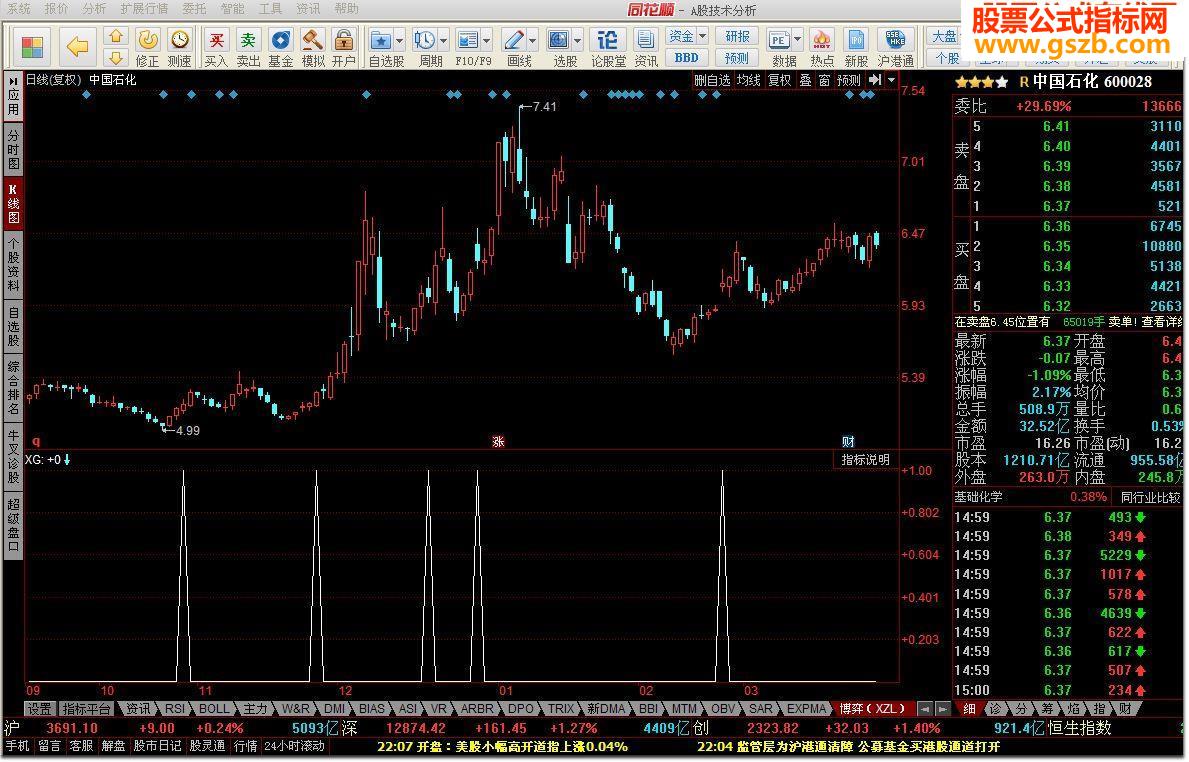Viewport: 1189px width, 762px height.
Task: Toggle the 窗 window option
Action: pyautogui.click(x=824, y=80)
